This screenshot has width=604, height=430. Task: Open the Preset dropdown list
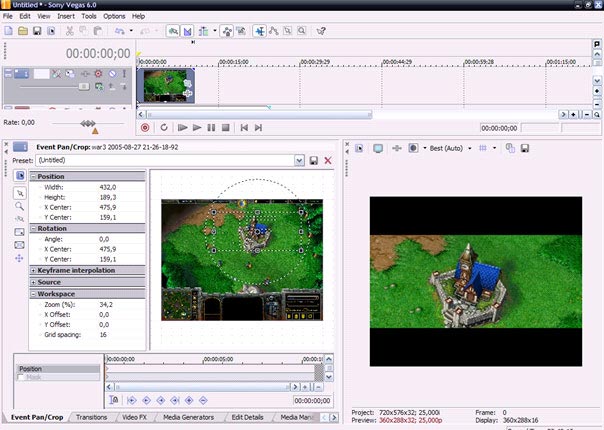(x=298, y=160)
